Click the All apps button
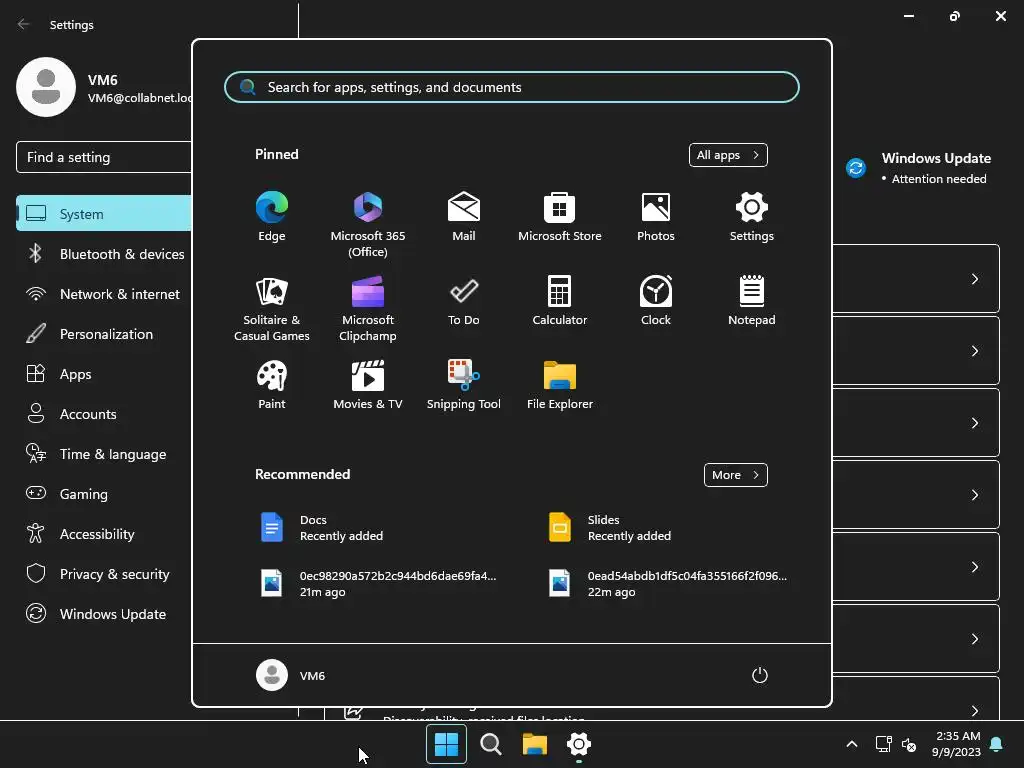1024x768 pixels. (728, 155)
